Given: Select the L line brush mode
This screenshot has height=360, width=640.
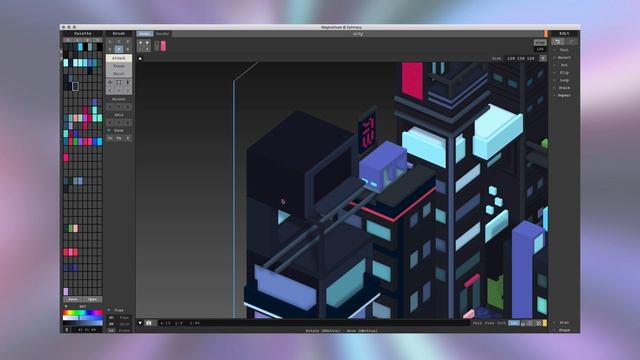Looking at the screenshot, I should (x=110, y=42).
